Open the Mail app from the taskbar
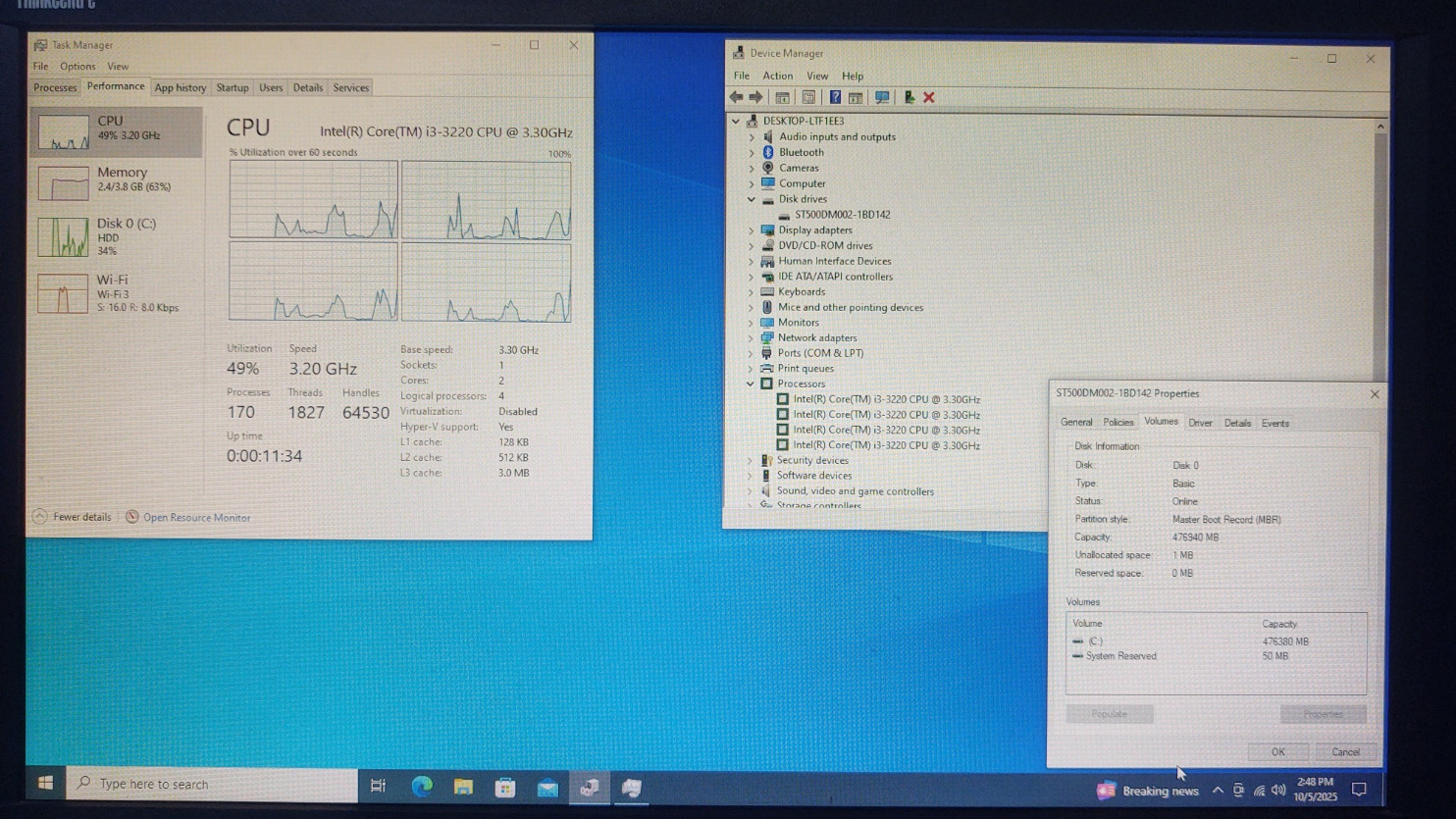Screen dimensions: 1456x819 547,787
